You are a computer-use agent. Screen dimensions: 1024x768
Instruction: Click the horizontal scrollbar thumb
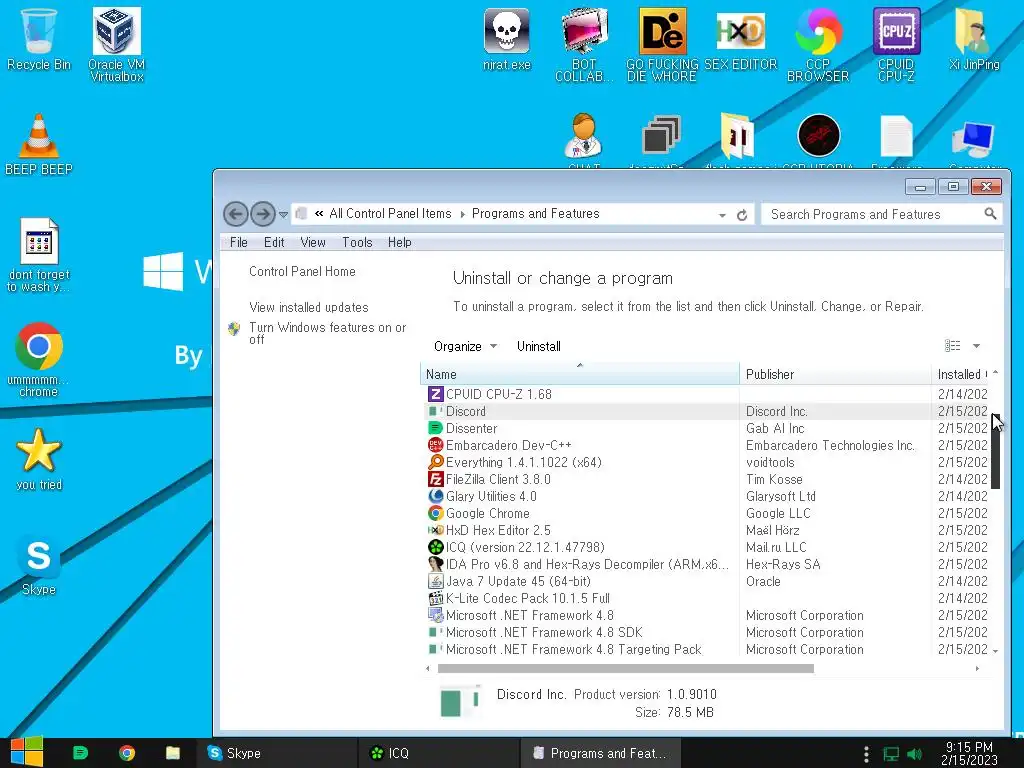[x=626, y=668]
